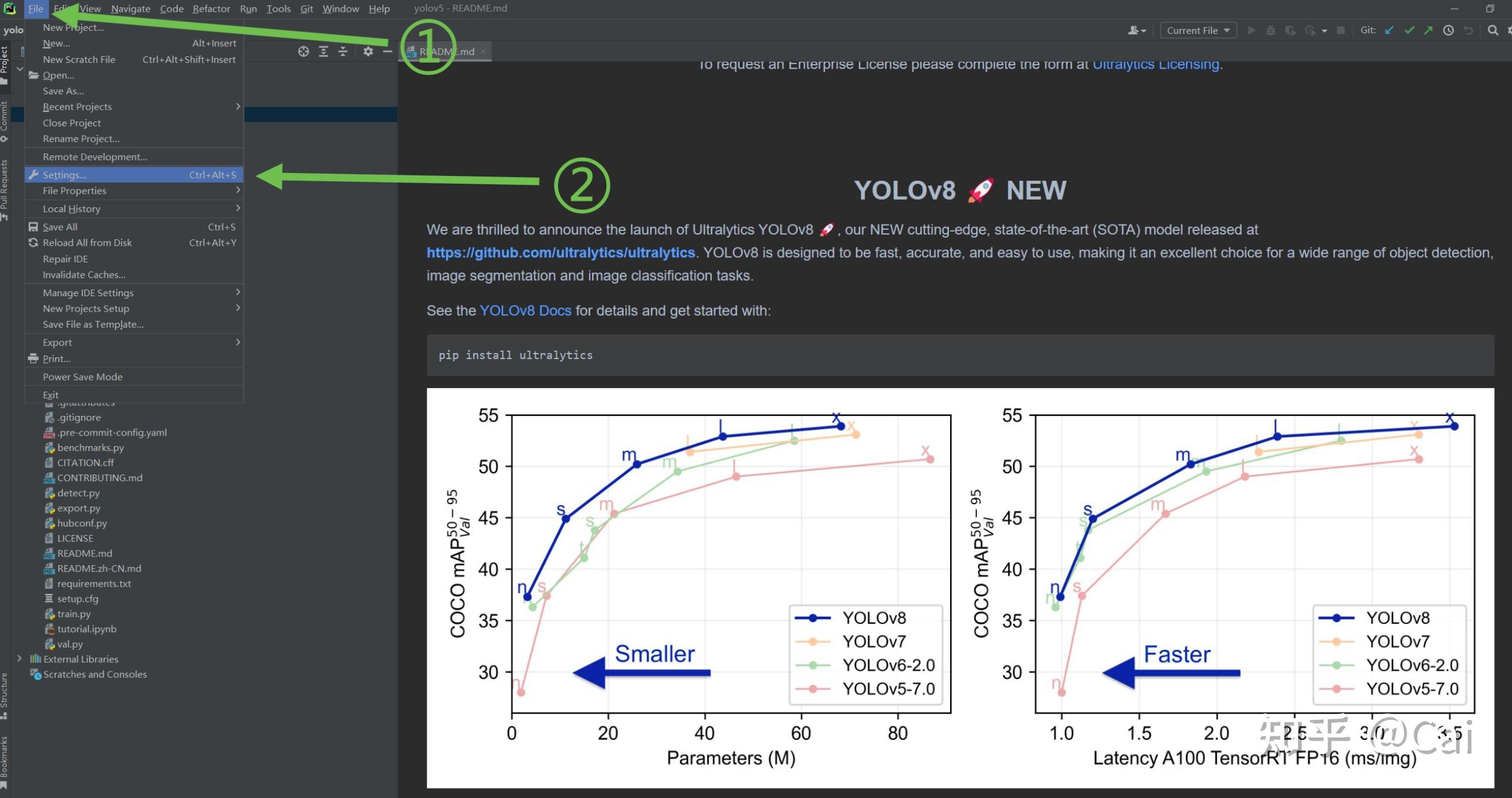Image resolution: width=1512 pixels, height=798 pixels.
Task: Click the Expand All icon in Project panel
Action: 324,52
